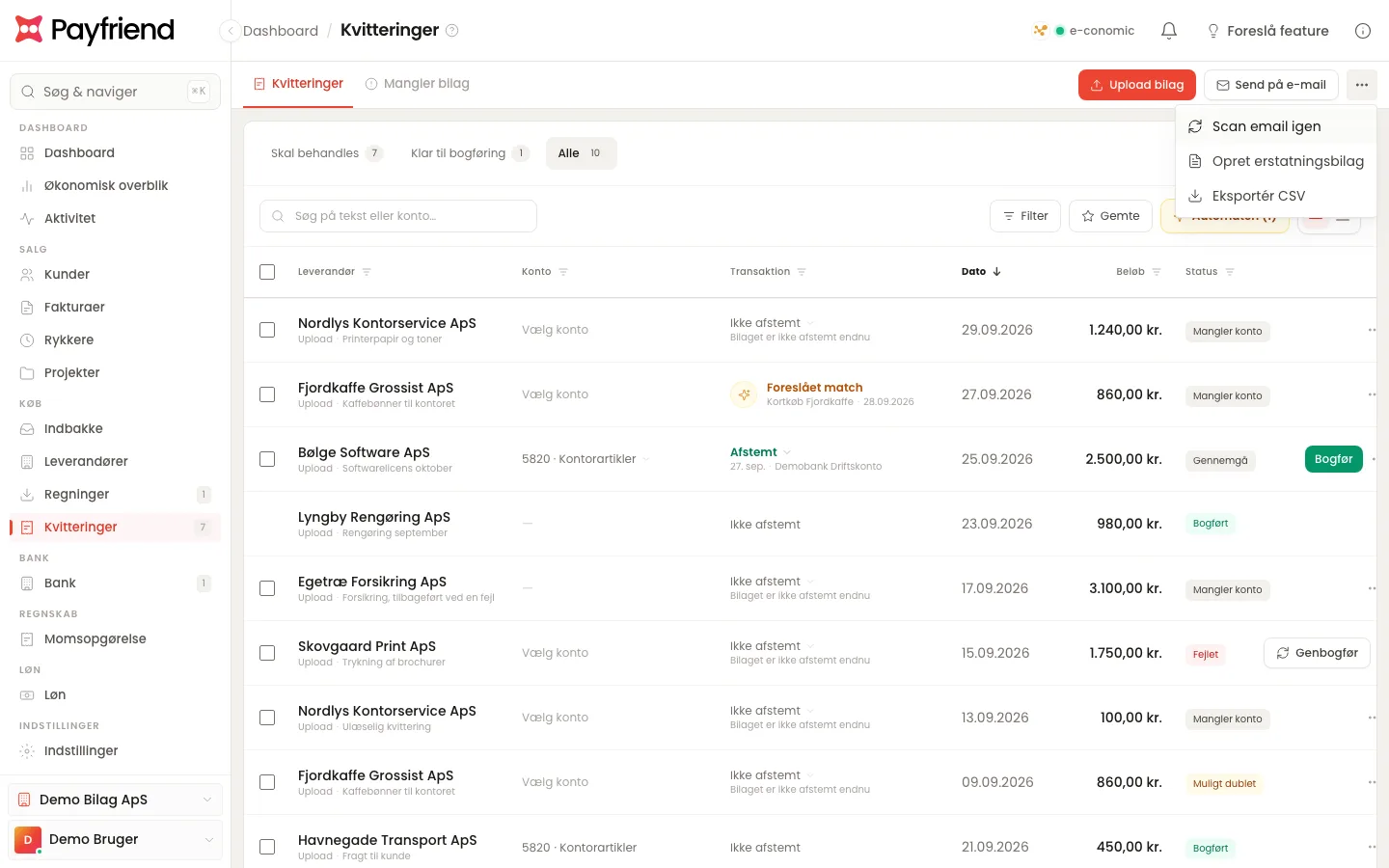Show the Skal behandles filter tab
The image size is (1389, 868).
pos(326,153)
